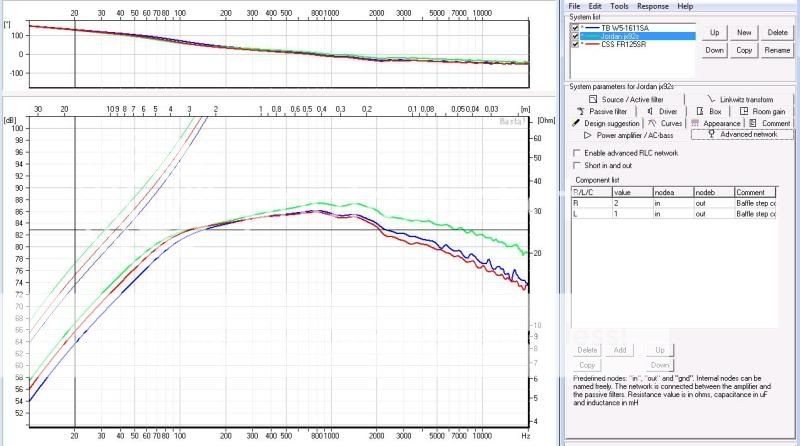
Task: Open the Driver tab speaker icon
Action: point(650,111)
